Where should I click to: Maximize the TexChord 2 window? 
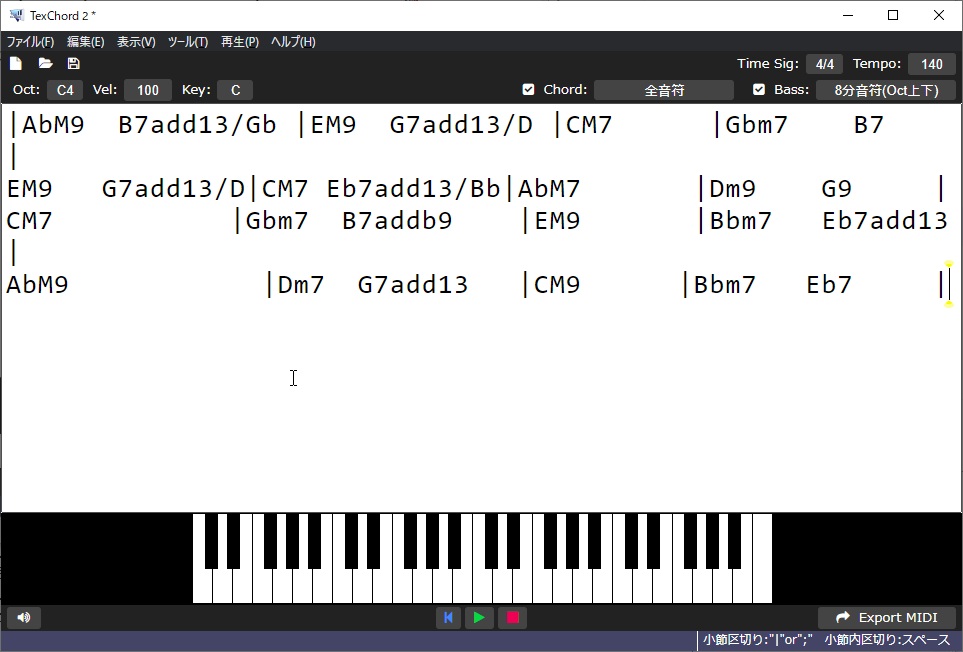tap(894, 15)
